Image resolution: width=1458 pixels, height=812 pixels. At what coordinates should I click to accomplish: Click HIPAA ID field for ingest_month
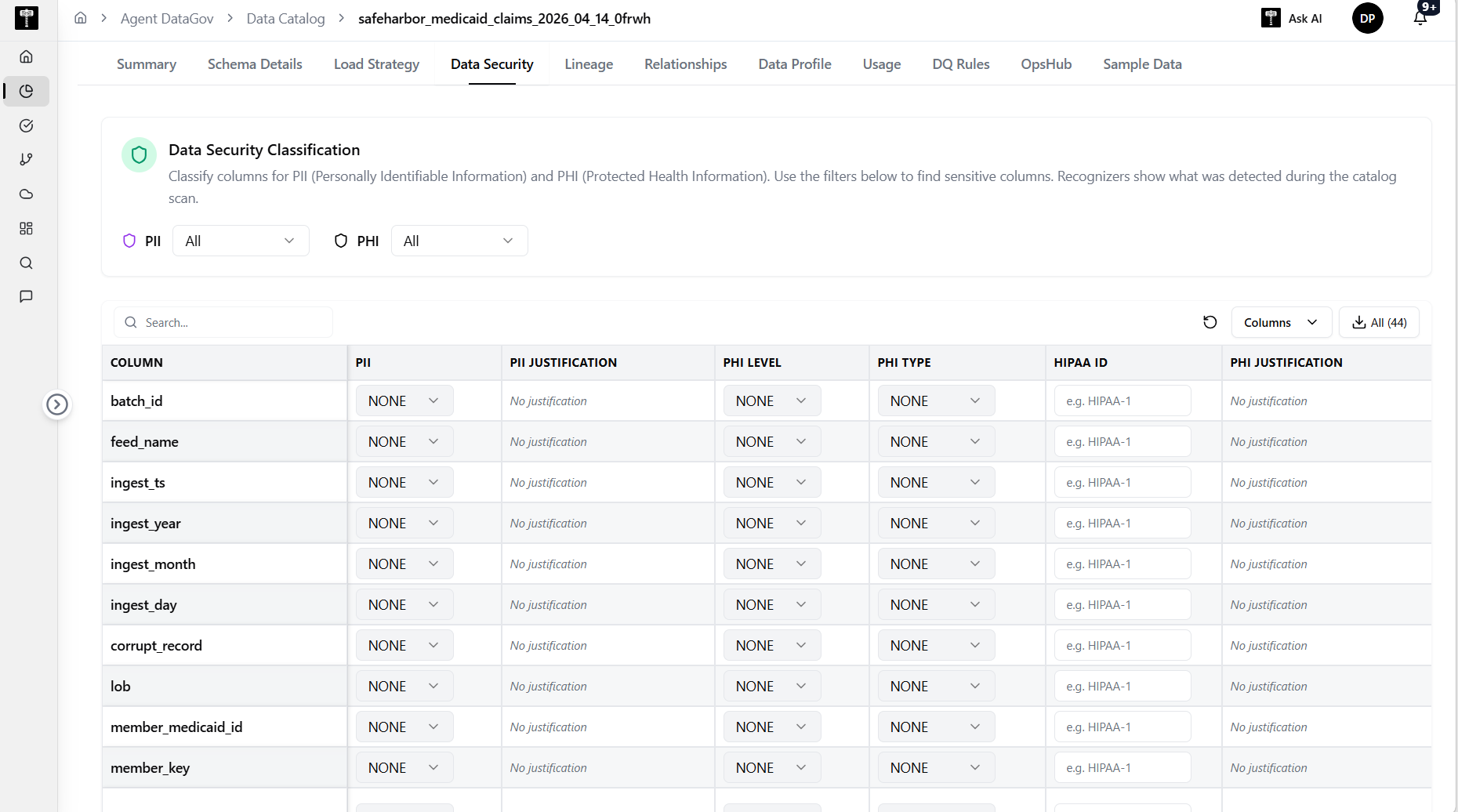1123,564
